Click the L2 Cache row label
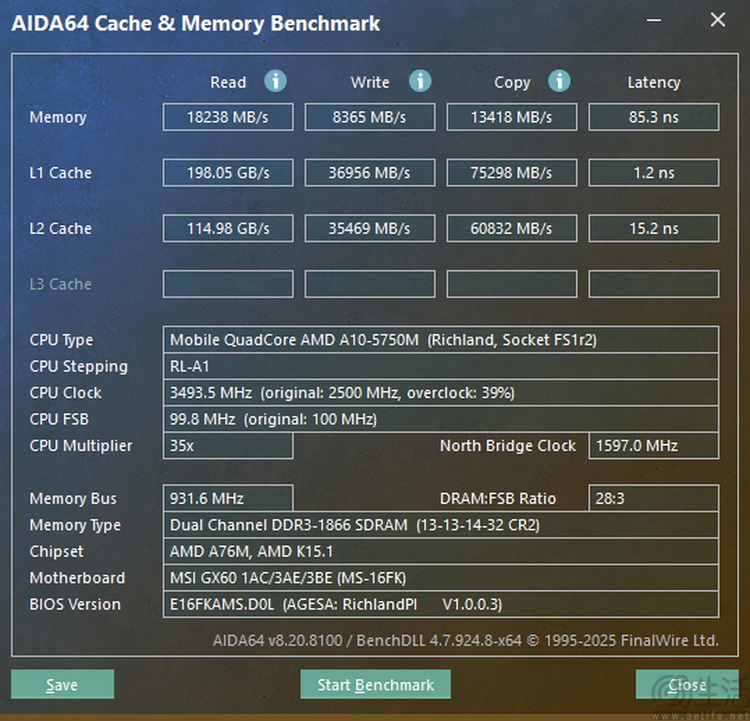Screen dimensions: 750x721 pyautogui.click(x=60, y=228)
